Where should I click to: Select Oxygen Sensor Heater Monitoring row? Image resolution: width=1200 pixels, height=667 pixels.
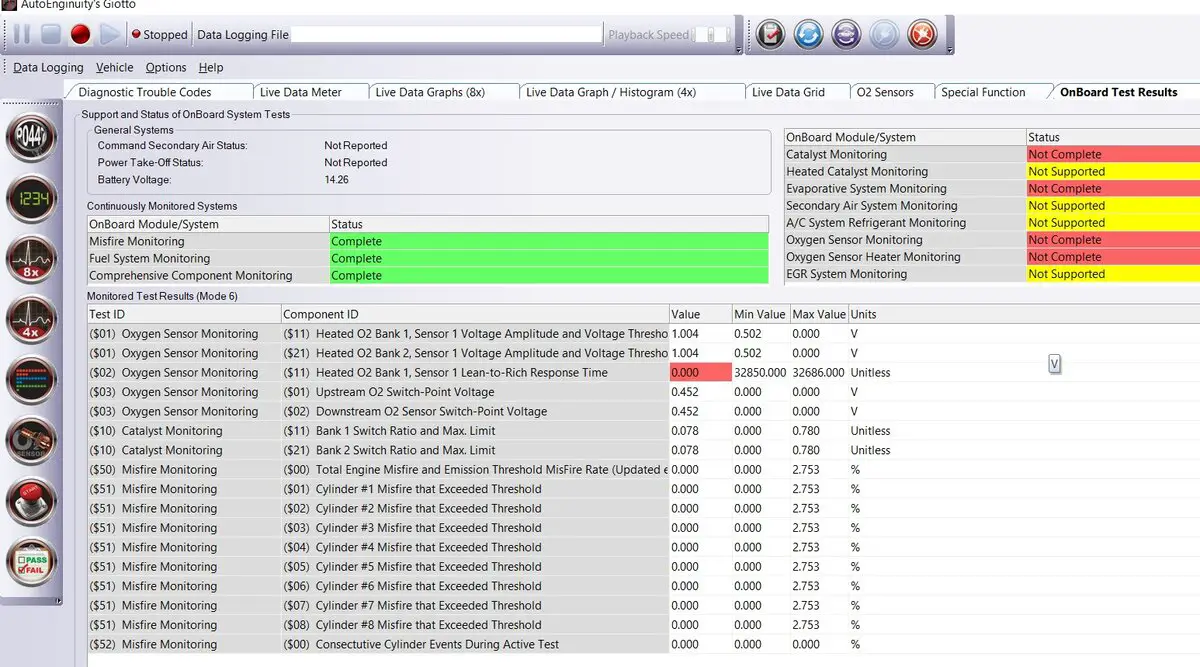(x=992, y=256)
